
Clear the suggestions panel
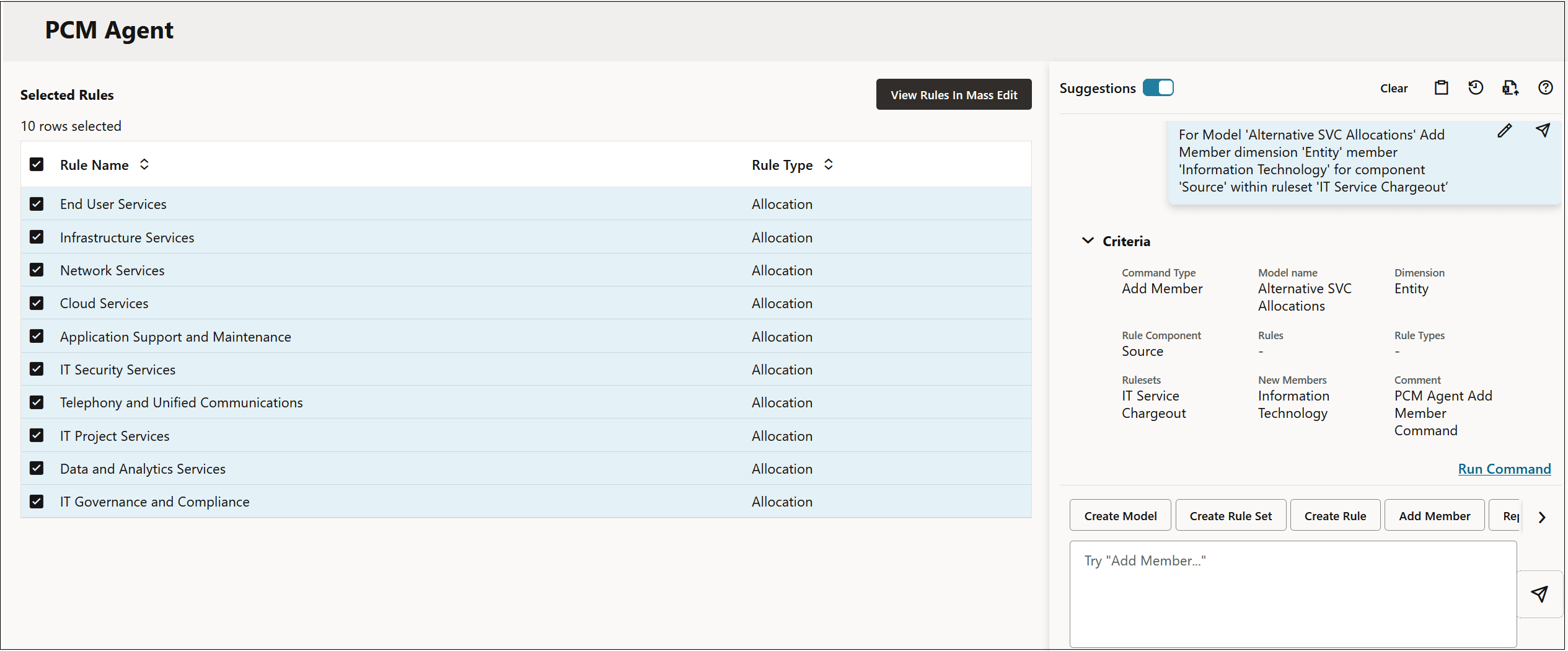point(1393,88)
